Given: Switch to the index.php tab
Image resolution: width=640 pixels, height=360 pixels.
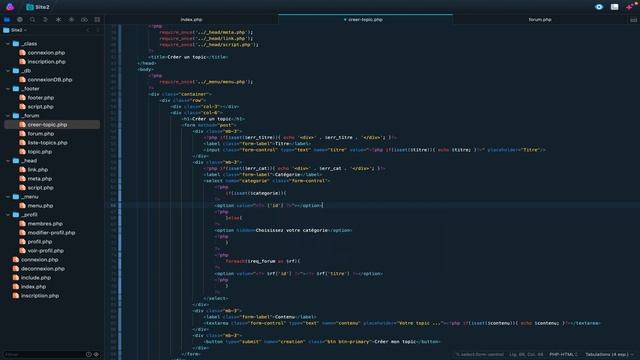Looking at the screenshot, I should (x=191, y=20).
